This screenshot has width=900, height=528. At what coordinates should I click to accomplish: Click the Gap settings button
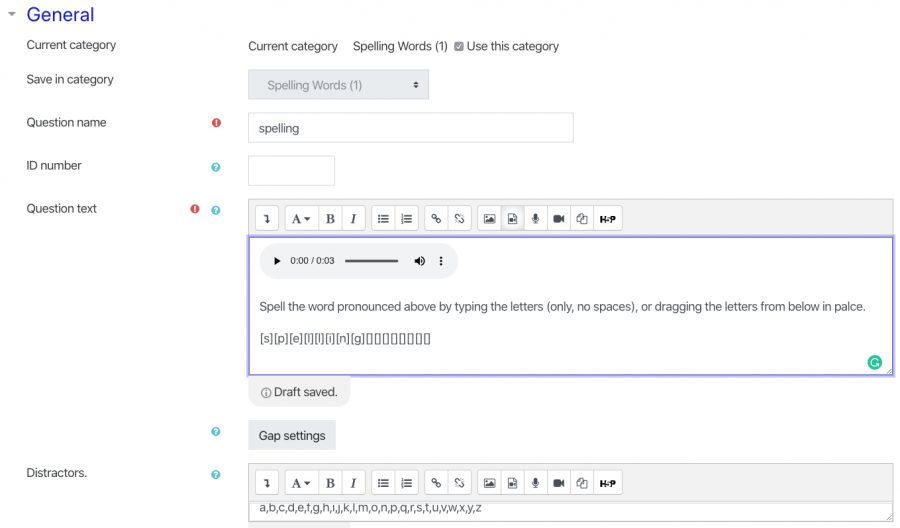292,436
